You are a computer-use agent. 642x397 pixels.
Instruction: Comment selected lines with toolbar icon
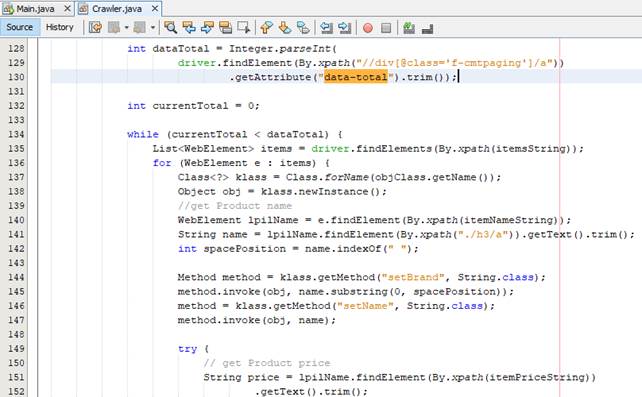pyautogui.click(x=409, y=27)
